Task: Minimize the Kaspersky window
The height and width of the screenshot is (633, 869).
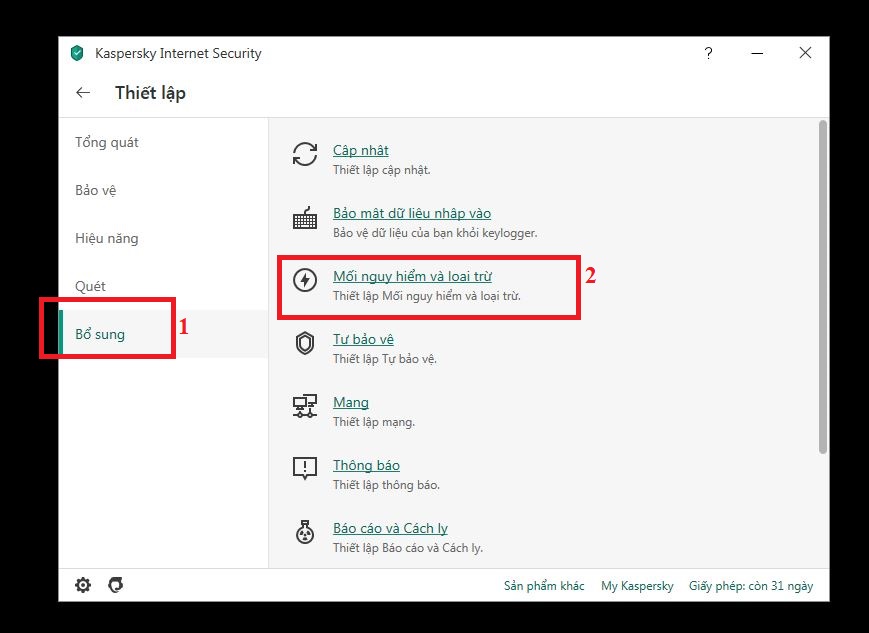Action: pos(757,53)
